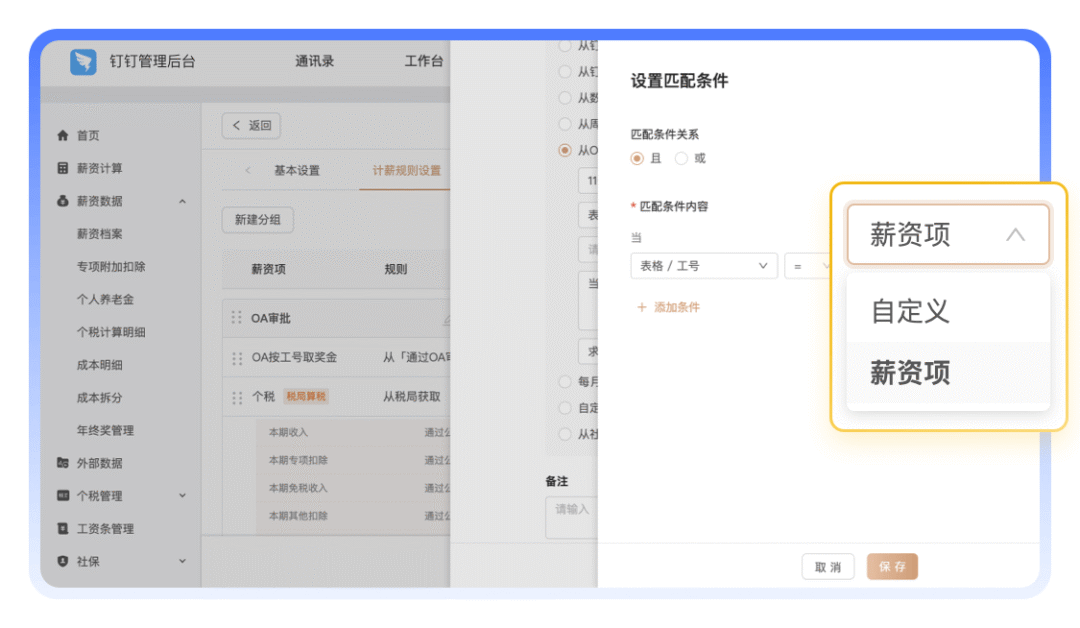Click the DingTalk logo icon

point(83,62)
